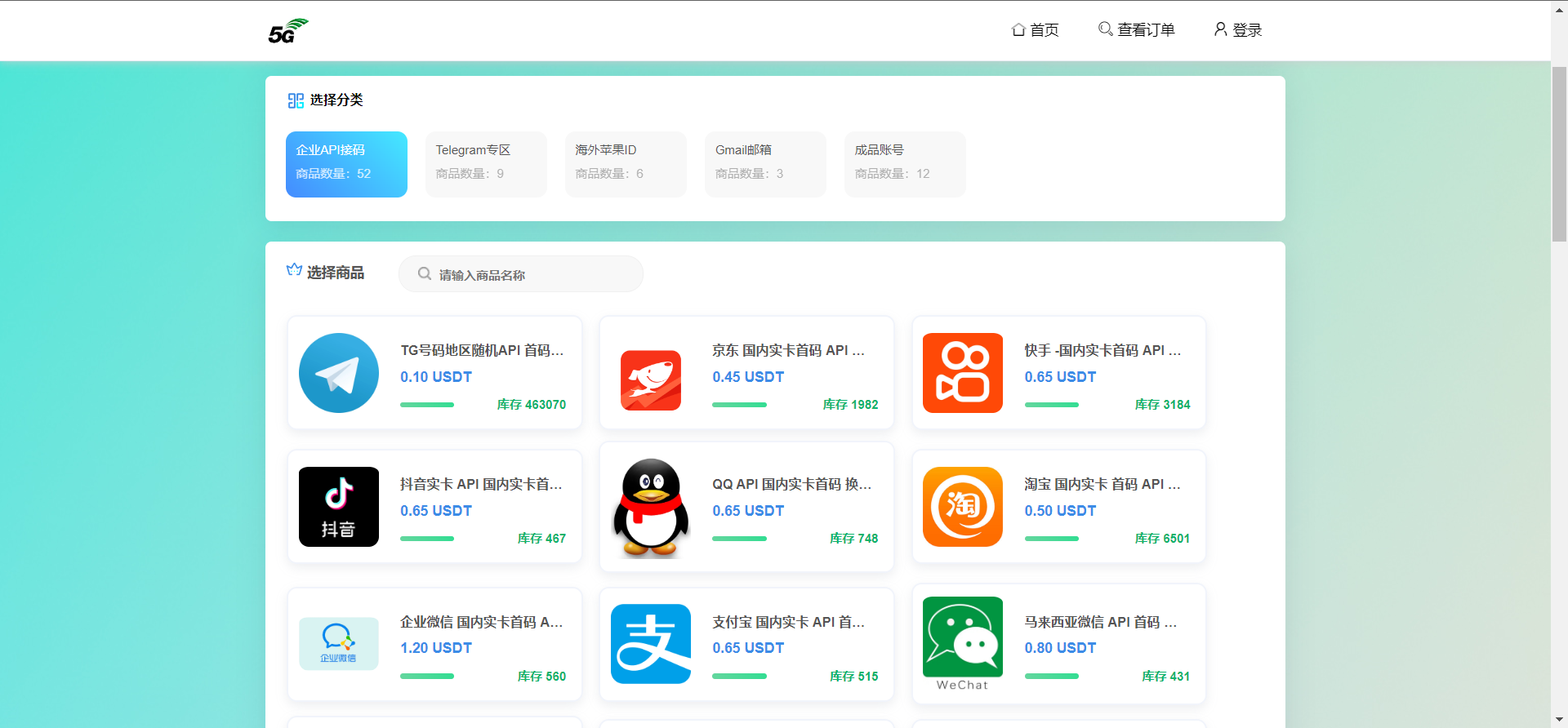Click the Douyin black logo
The image size is (1568, 728).
[x=339, y=507]
